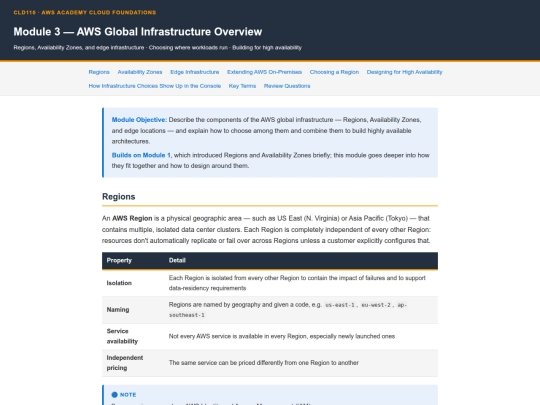
Task: Go to Review Questions link
Action: (287, 86)
